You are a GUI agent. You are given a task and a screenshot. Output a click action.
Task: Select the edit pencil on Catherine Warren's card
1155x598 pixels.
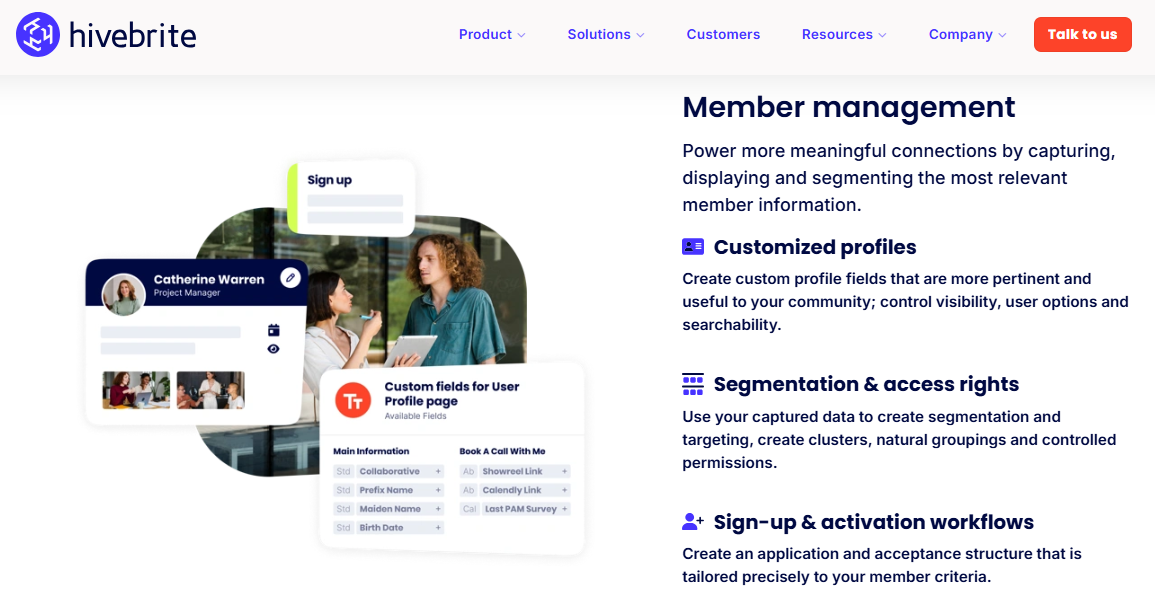[x=290, y=278]
